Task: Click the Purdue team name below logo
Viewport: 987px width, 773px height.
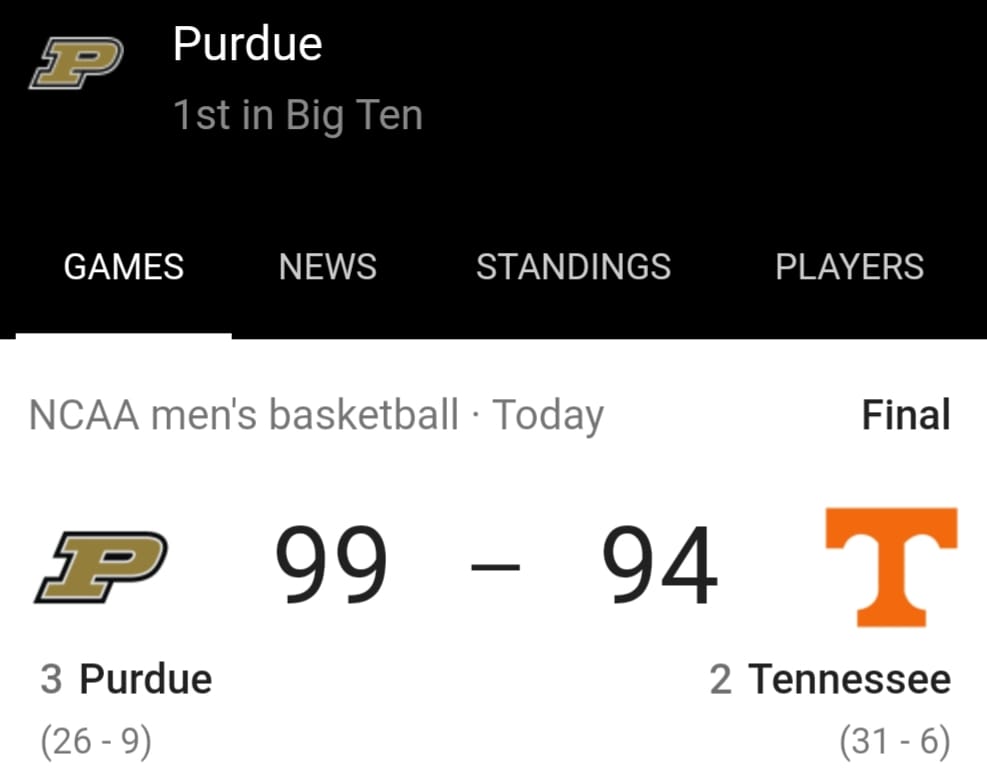Action: (145, 679)
